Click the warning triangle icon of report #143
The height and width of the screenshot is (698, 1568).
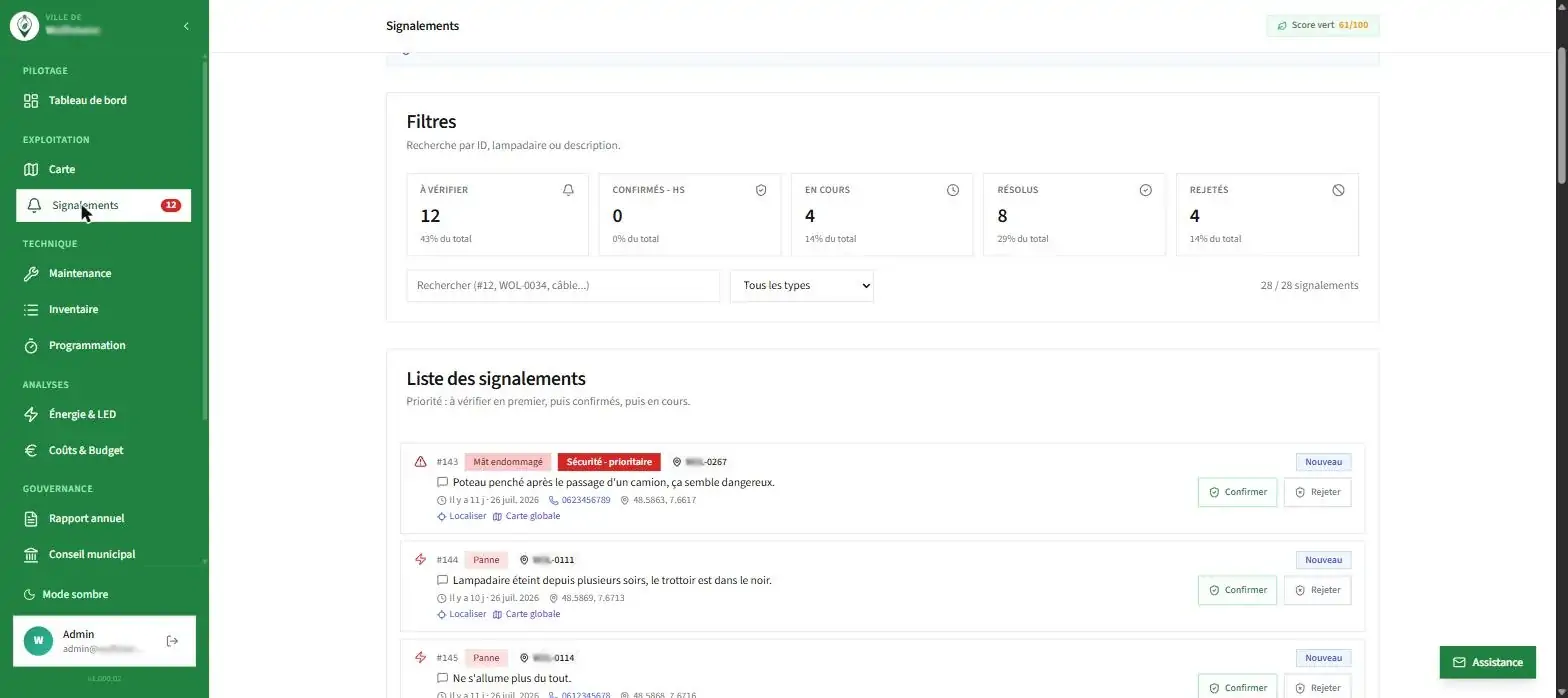420,462
